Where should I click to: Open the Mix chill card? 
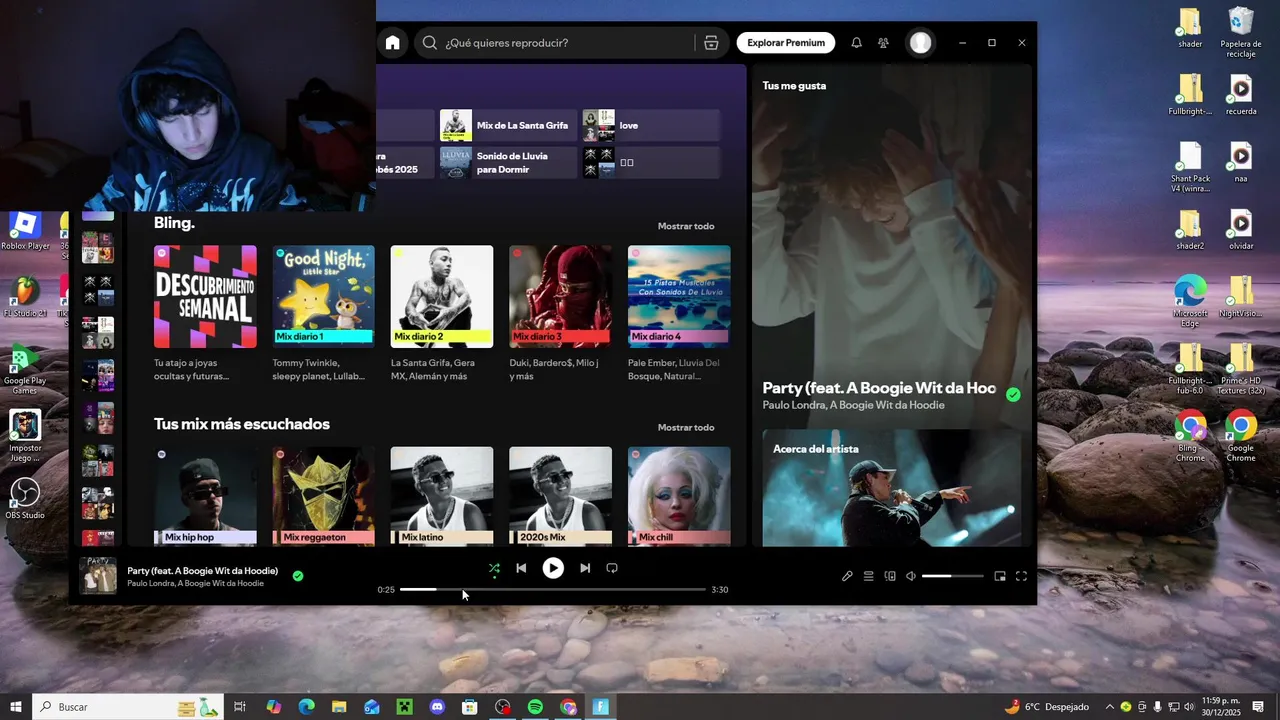pyautogui.click(x=679, y=496)
